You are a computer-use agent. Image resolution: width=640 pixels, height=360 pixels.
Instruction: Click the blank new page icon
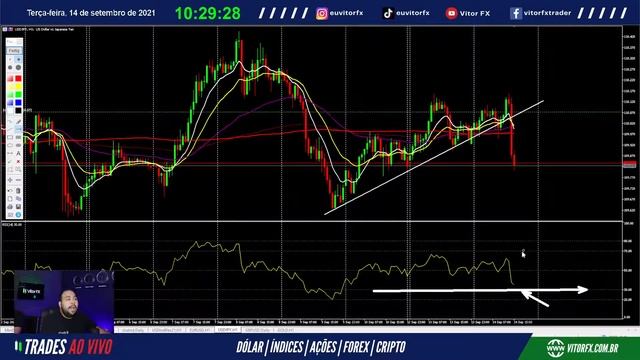pos(10,198)
